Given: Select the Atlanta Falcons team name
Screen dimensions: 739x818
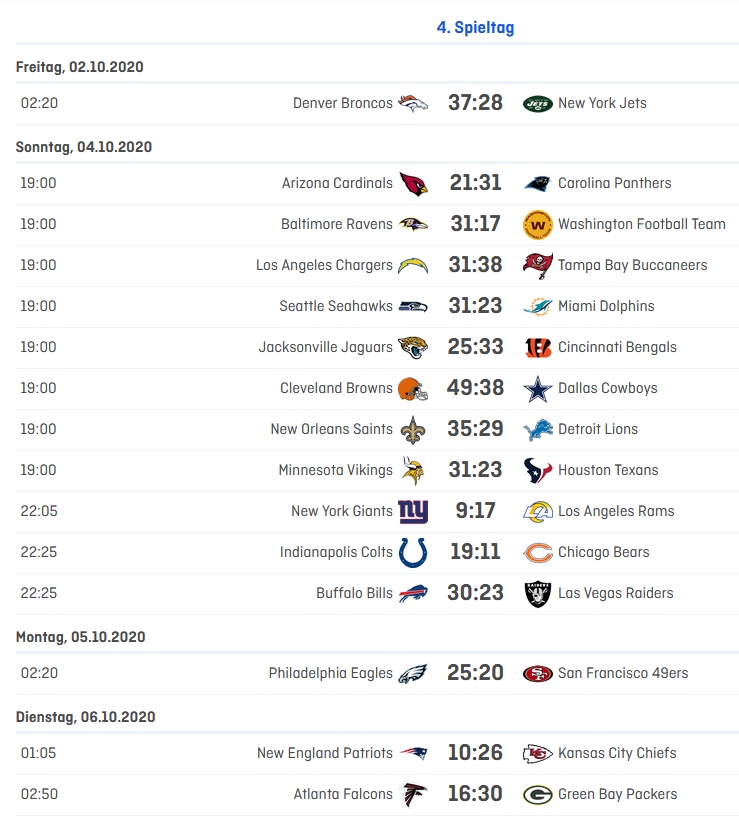Looking at the screenshot, I should (x=343, y=795).
